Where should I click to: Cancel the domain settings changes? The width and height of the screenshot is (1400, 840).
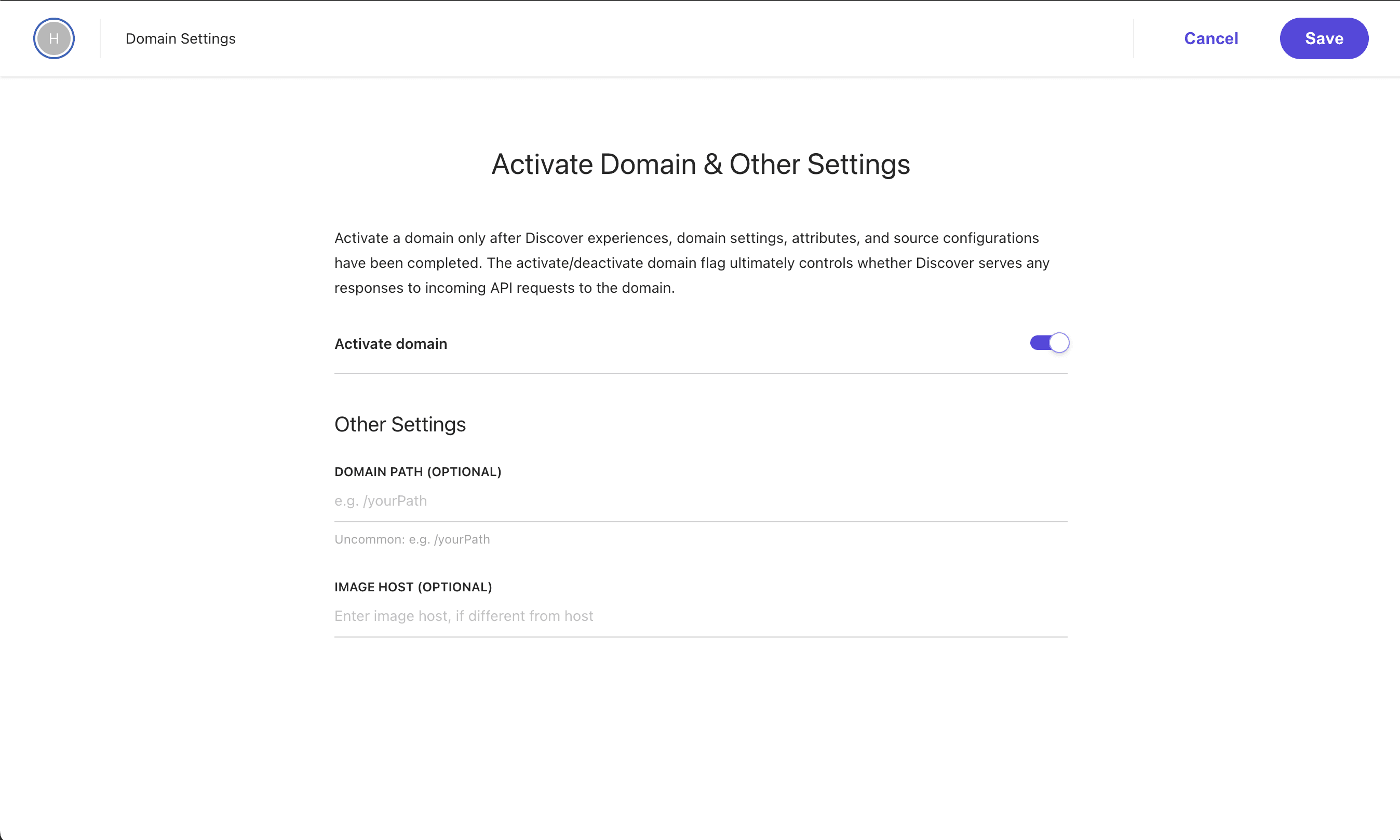point(1211,38)
